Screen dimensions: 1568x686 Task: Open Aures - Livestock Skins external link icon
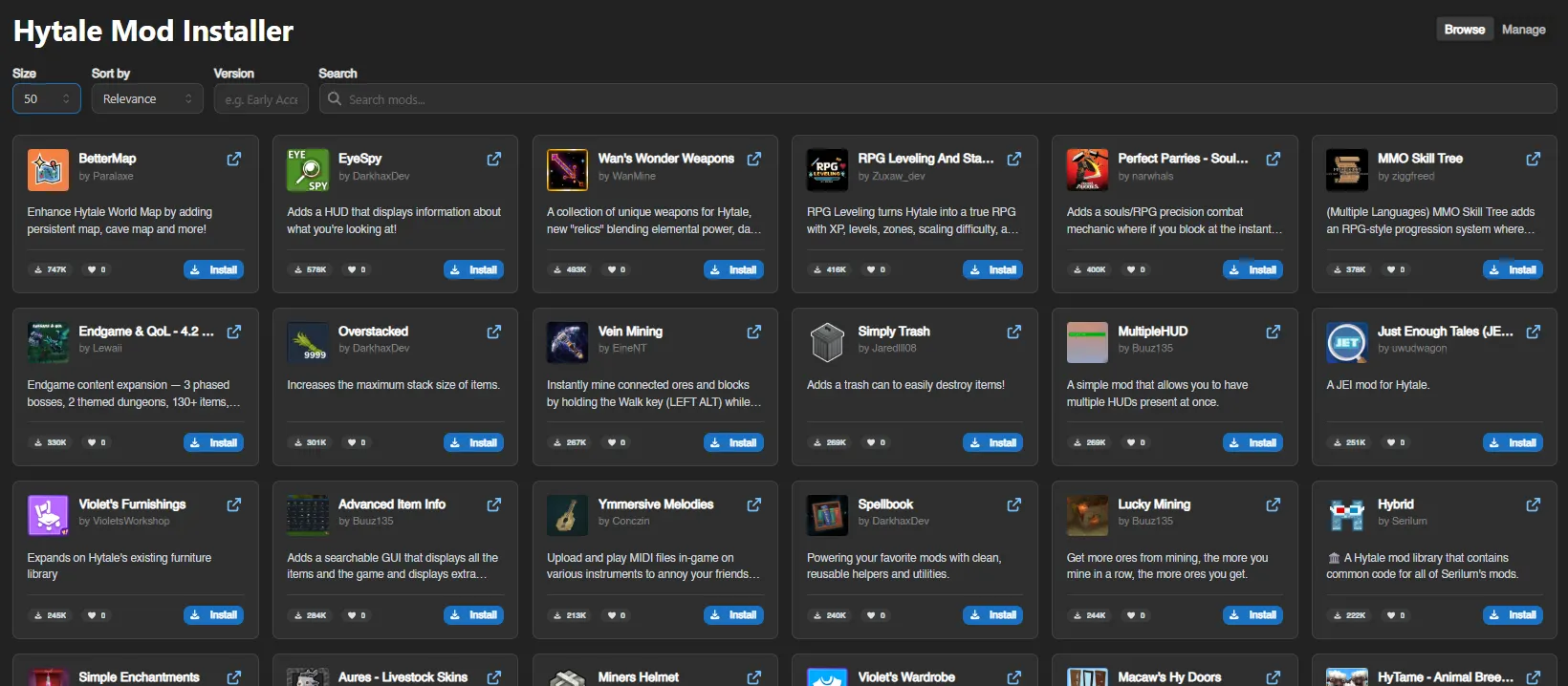point(494,677)
